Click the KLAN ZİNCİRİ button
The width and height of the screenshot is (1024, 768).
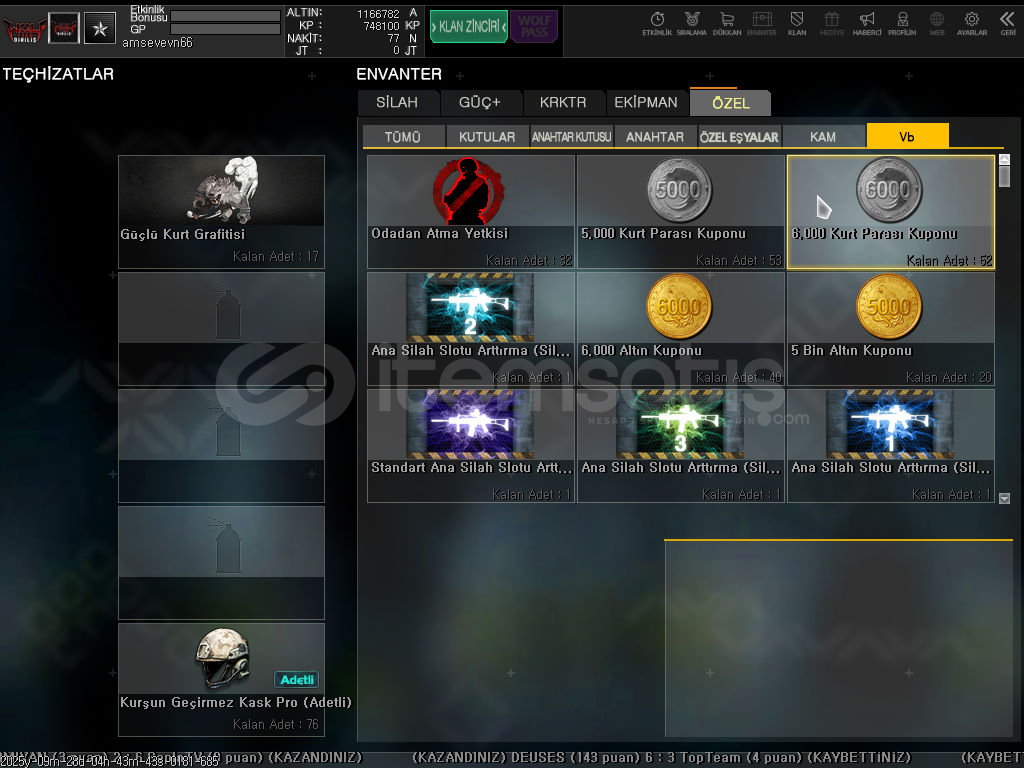tap(469, 27)
